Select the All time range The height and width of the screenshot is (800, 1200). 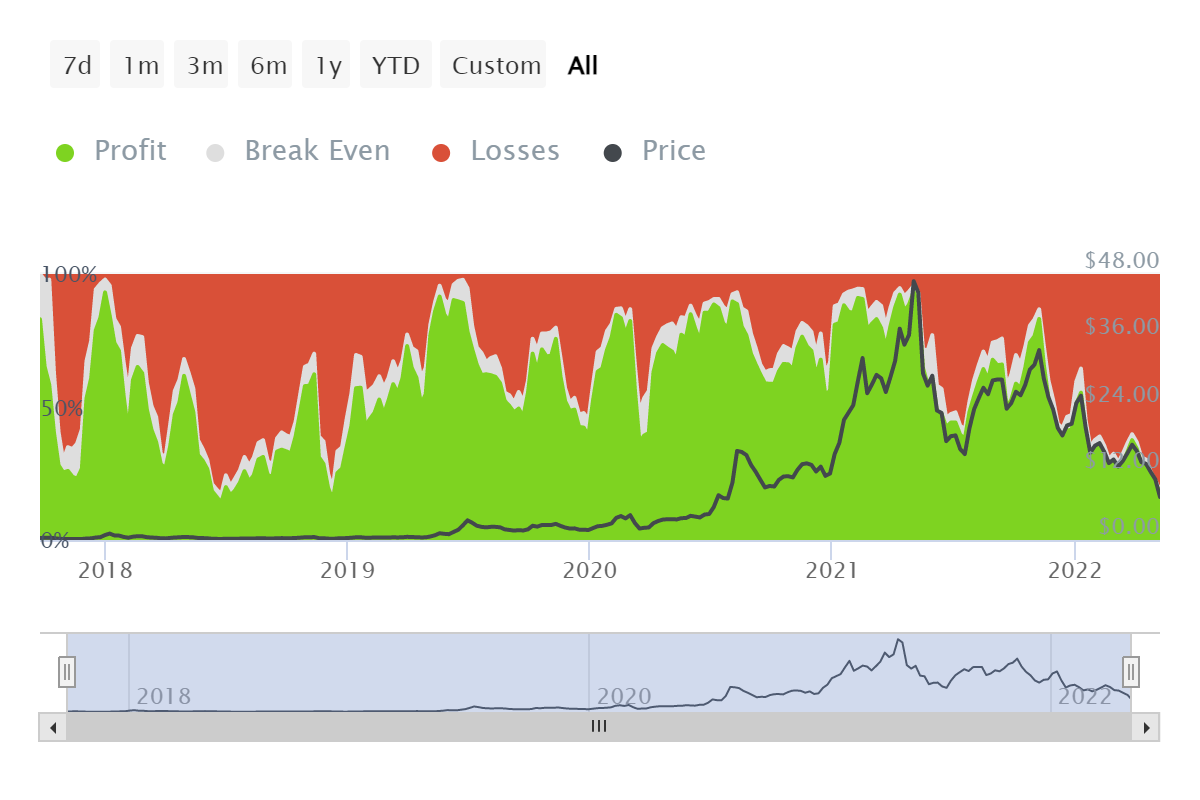(582, 65)
